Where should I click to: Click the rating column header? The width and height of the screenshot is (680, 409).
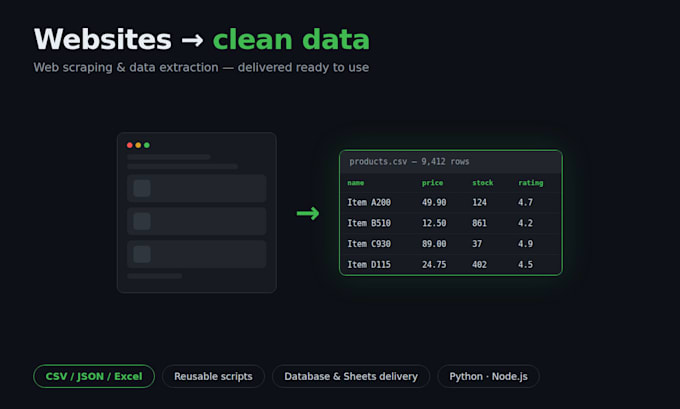pos(530,183)
